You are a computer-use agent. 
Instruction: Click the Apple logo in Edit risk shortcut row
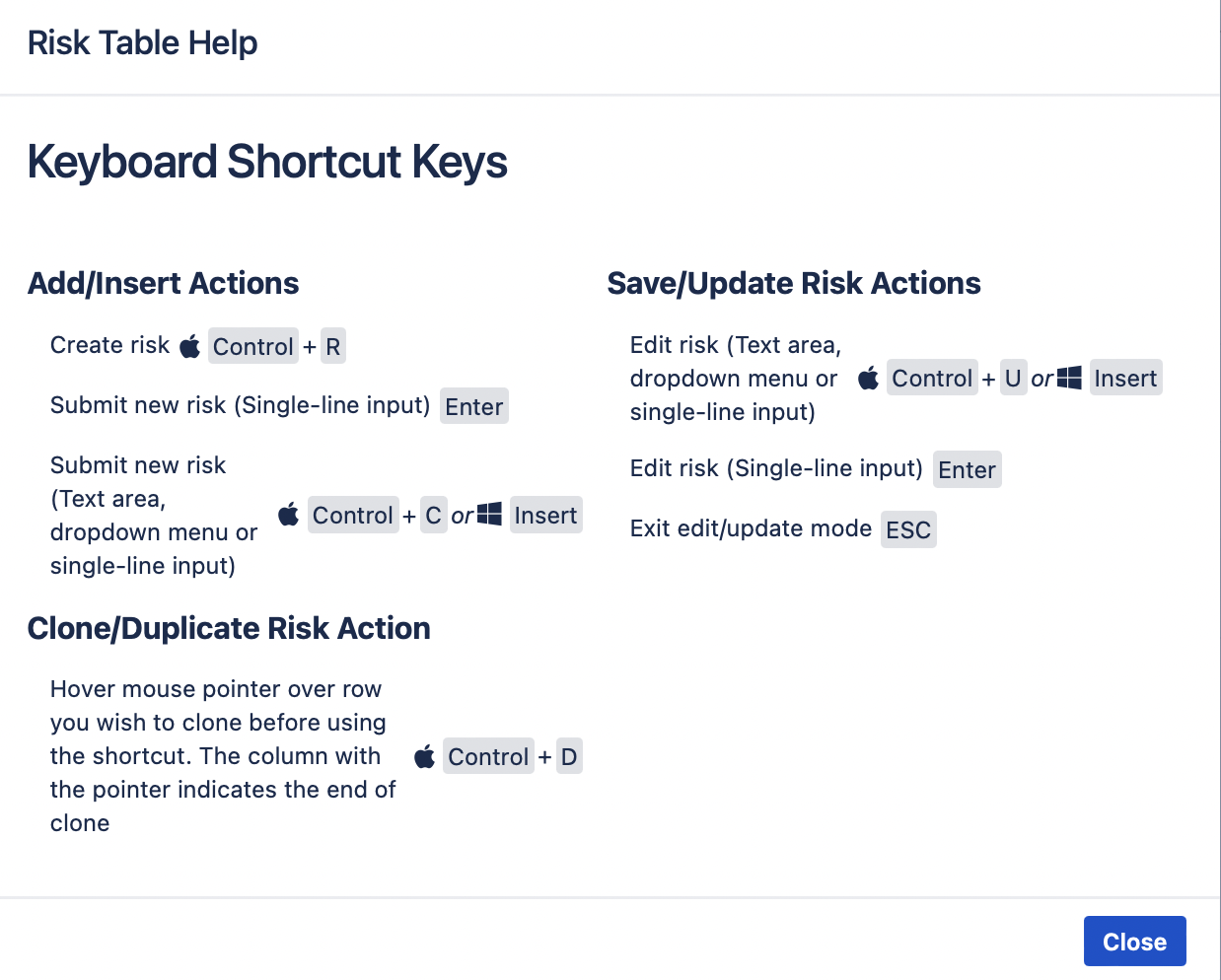tap(868, 378)
